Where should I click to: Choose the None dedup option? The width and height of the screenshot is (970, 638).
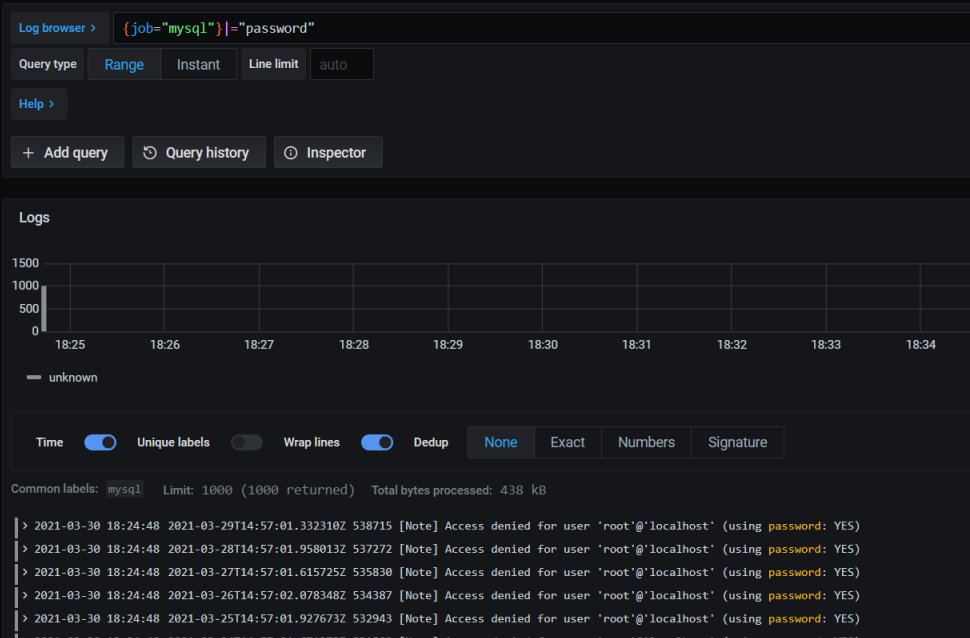point(501,442)
